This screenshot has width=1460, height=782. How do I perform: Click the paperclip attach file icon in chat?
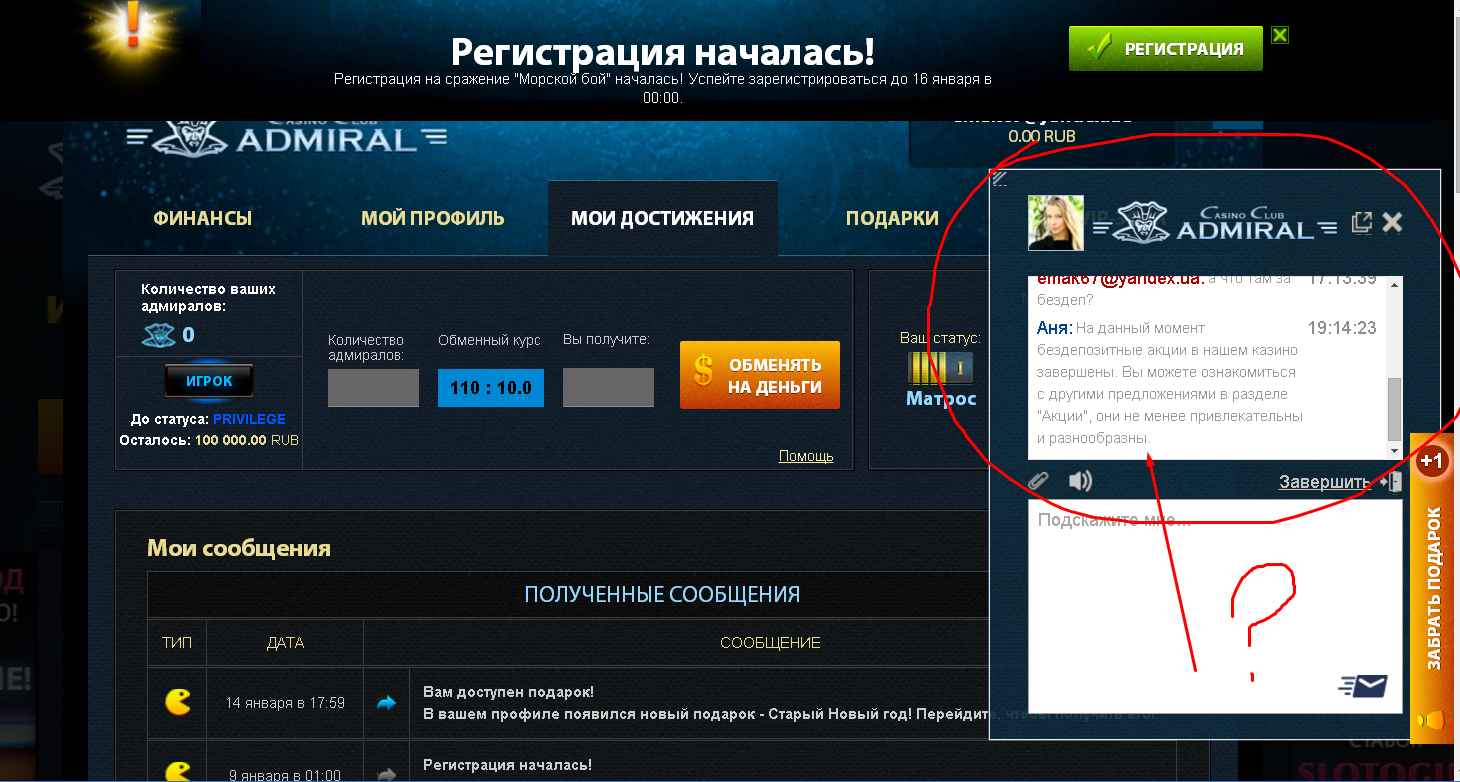(1039, 481)
